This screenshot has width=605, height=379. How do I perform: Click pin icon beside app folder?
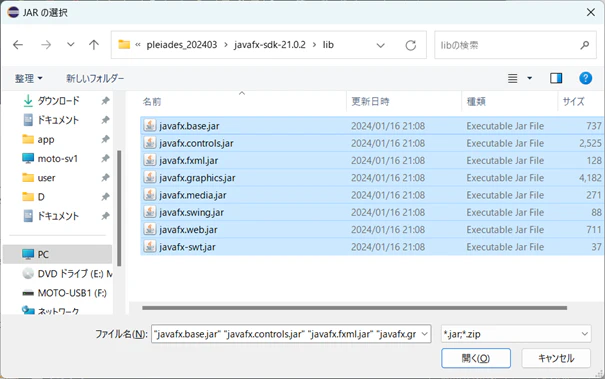click(105, 139)
